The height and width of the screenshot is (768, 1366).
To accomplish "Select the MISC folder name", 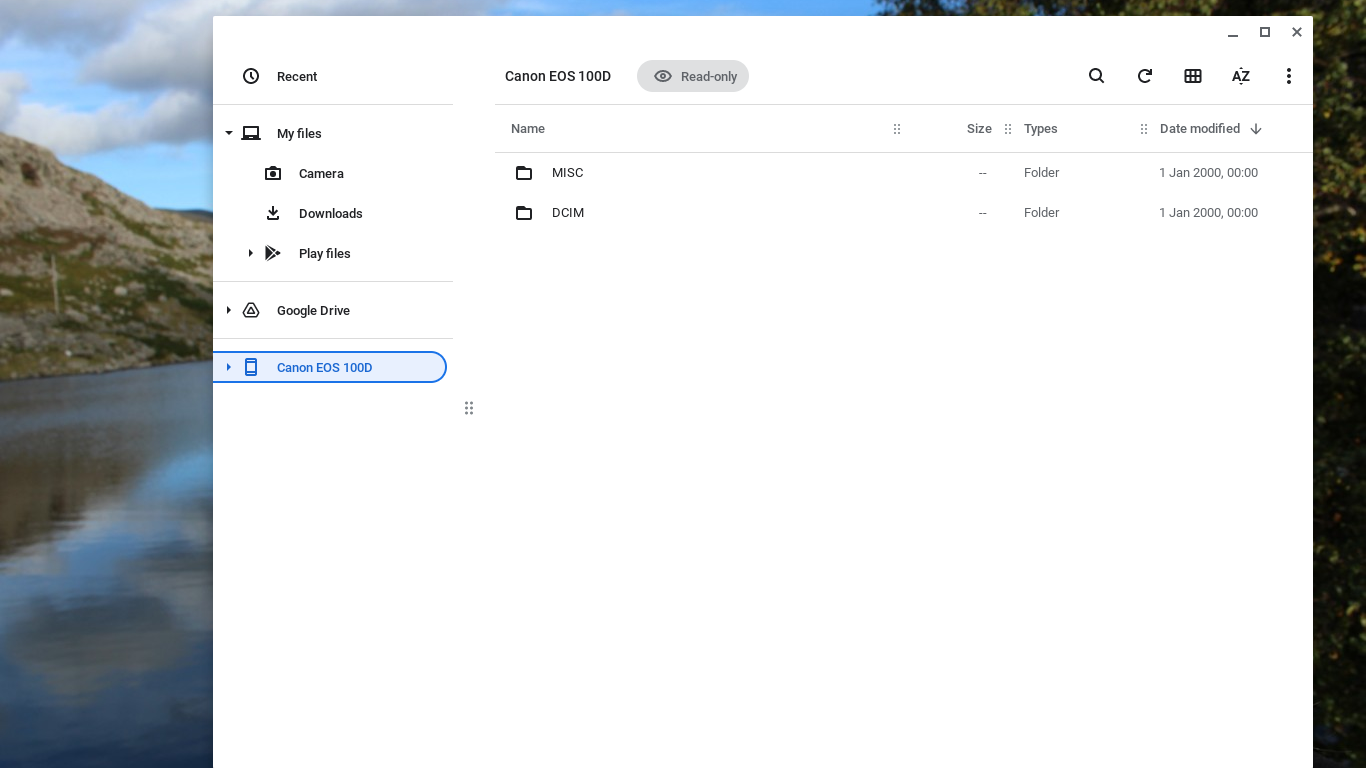I will click(568, 173).
